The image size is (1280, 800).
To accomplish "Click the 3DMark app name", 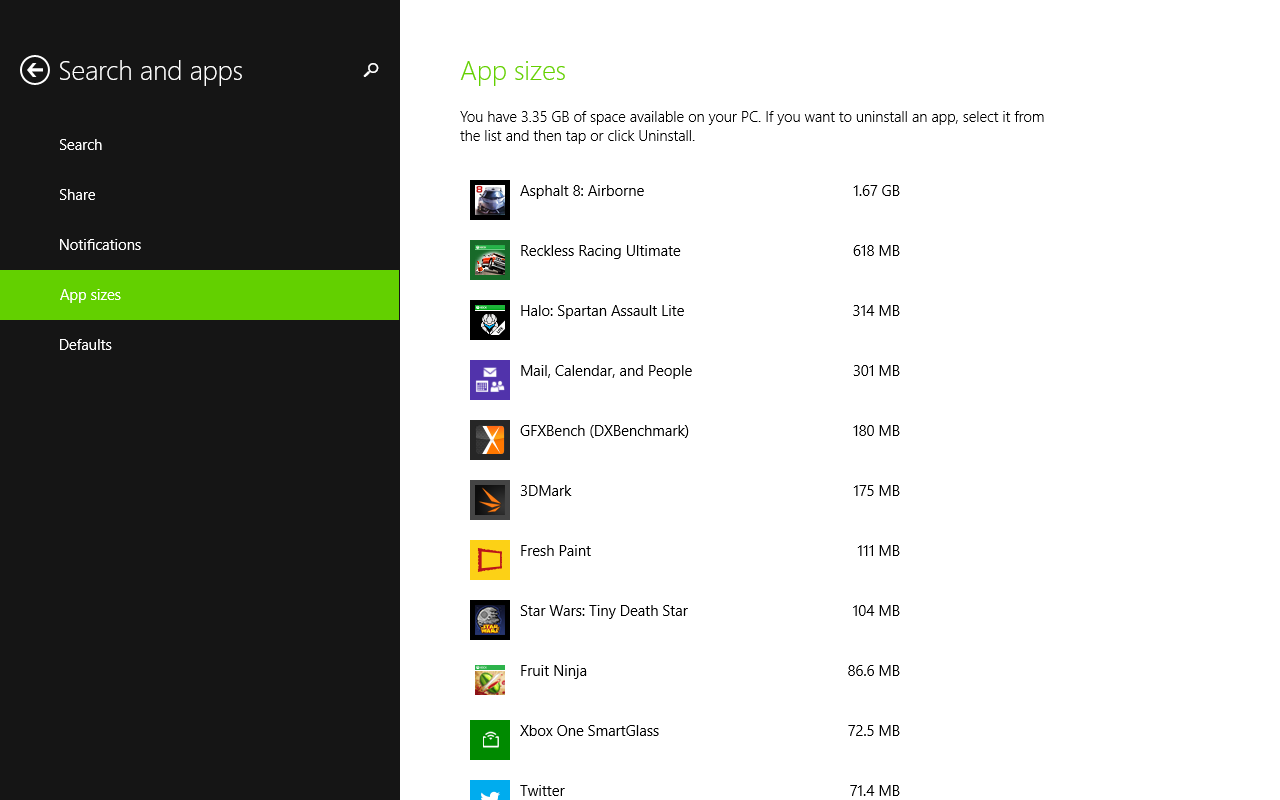I will click(x=546, y=491).
